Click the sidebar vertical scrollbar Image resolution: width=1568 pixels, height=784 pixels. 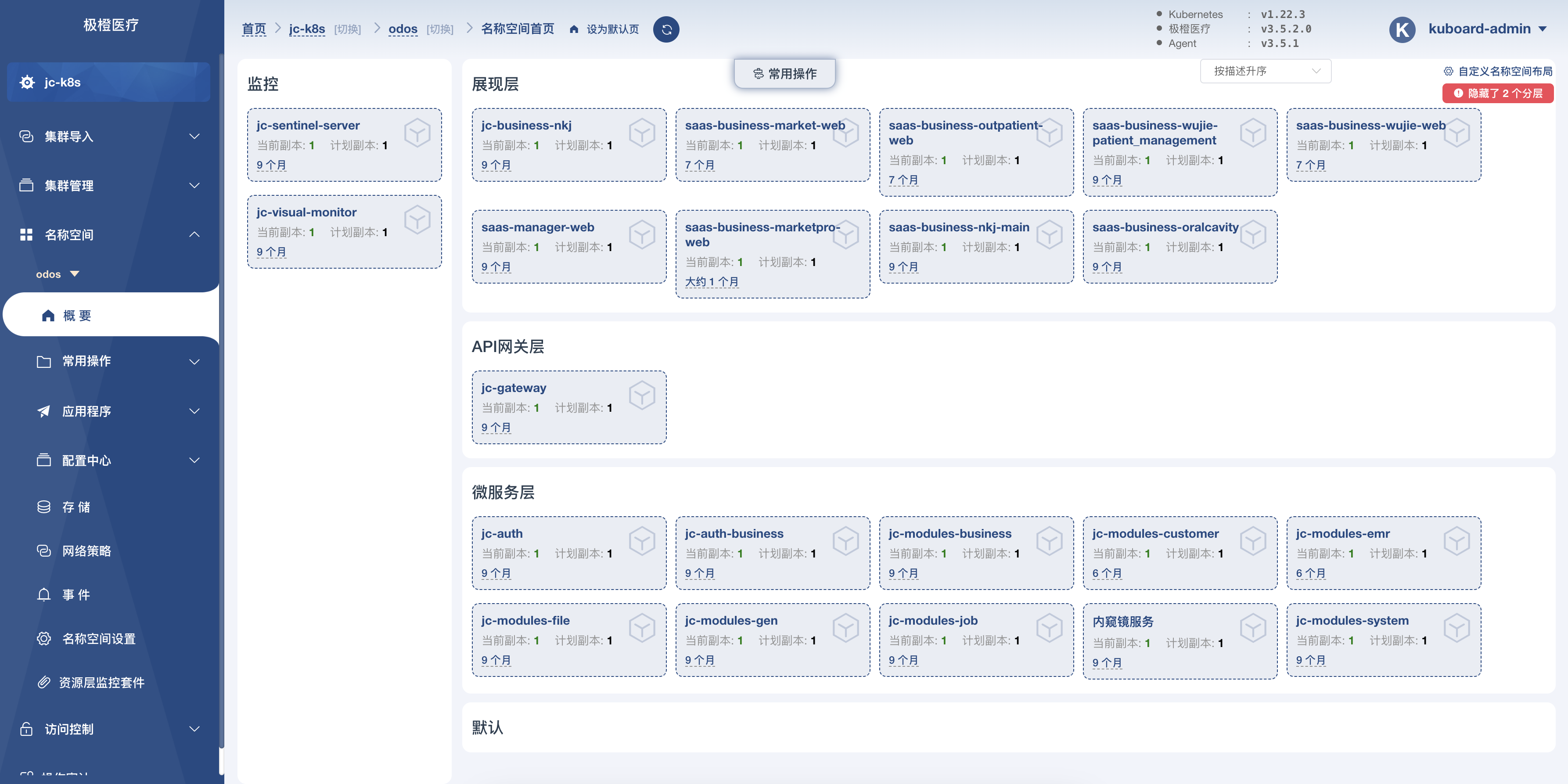tap(222, 402)
